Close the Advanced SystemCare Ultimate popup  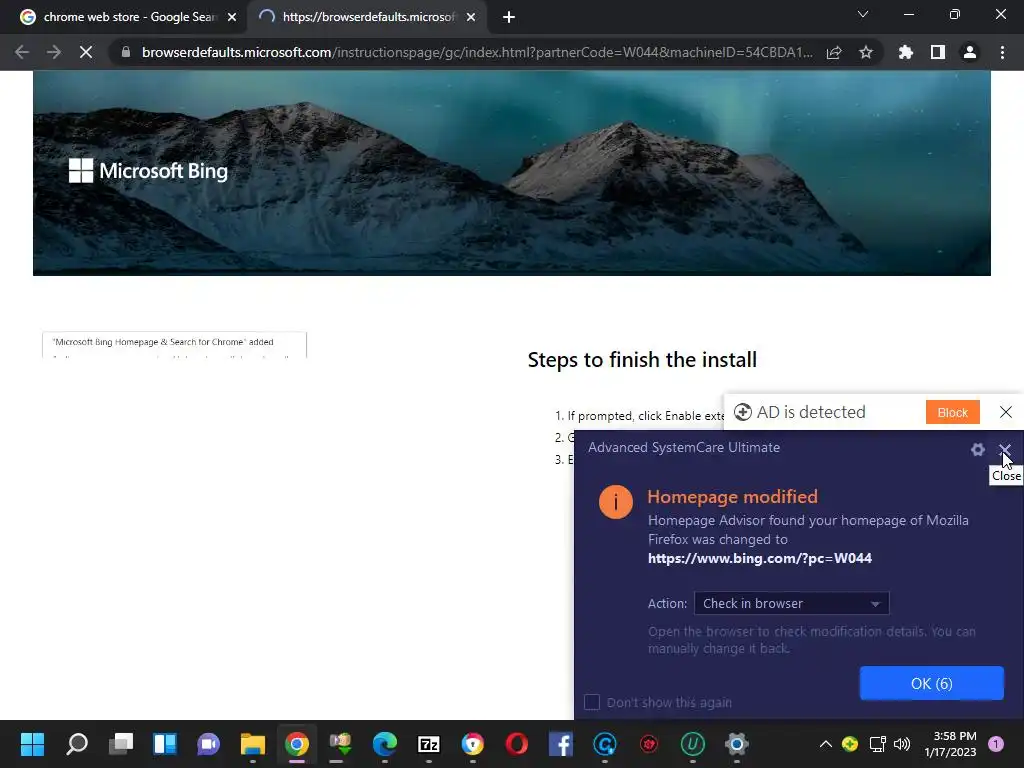coord(1005,449)
